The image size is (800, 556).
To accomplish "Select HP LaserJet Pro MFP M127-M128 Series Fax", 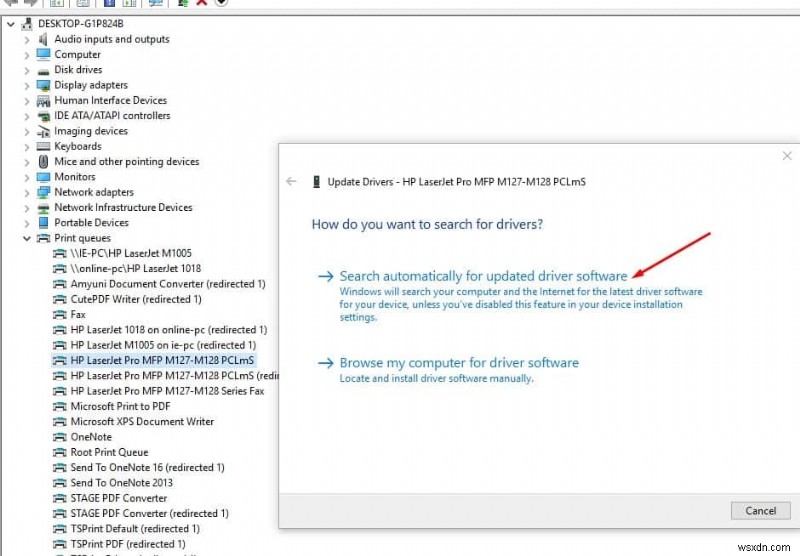I will point(167,391).
